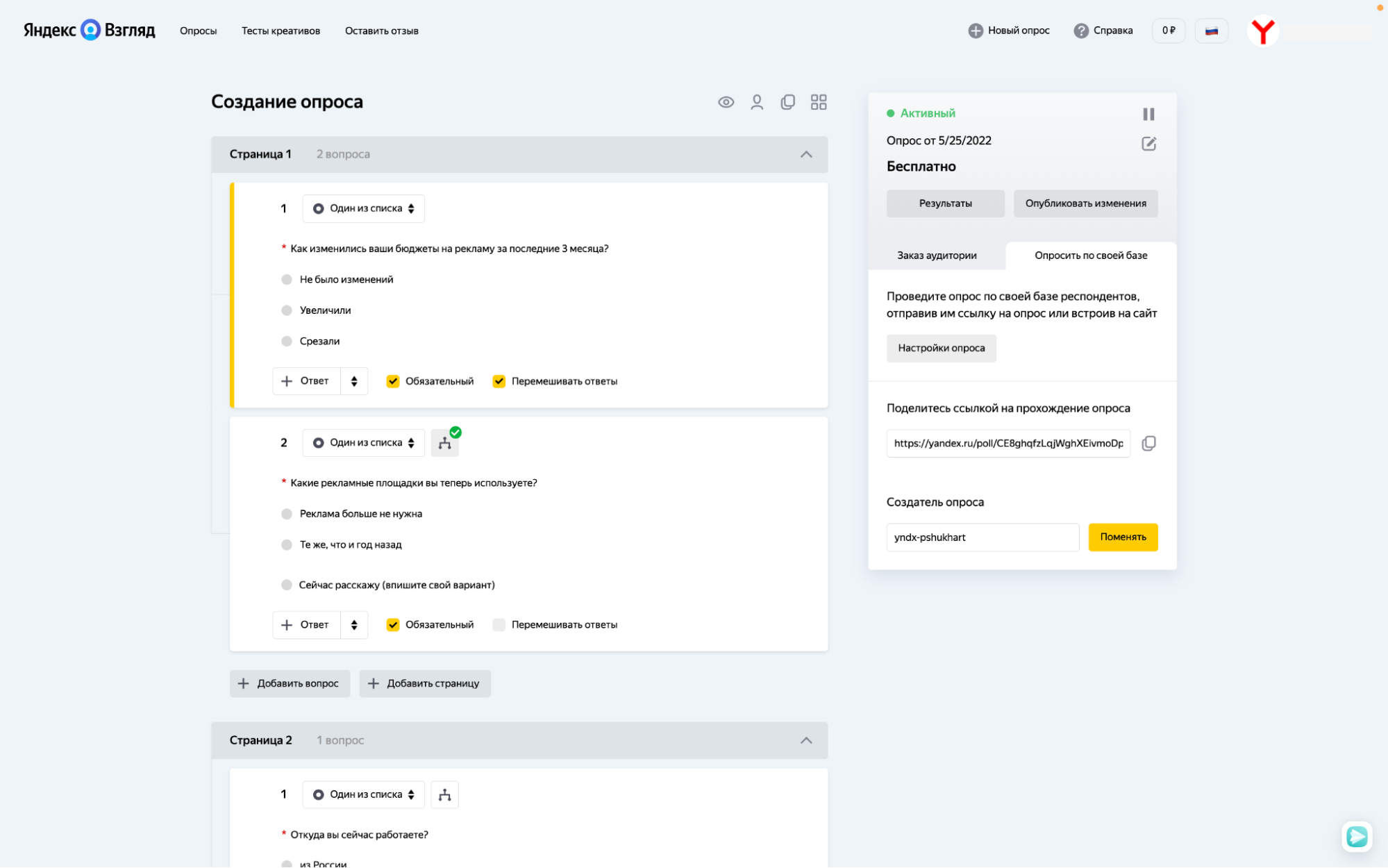Image resolution: width=1388 pixels, height=868 pixels.
Task: Disable Перемешивать ответы on question 1
Action: [499, 381]
